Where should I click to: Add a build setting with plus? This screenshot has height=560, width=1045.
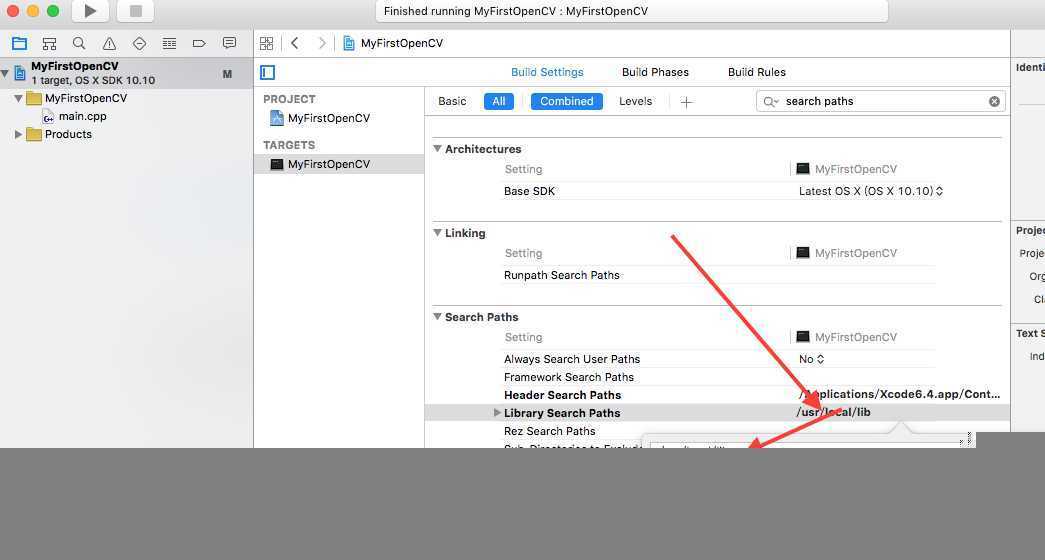(686, 102)
